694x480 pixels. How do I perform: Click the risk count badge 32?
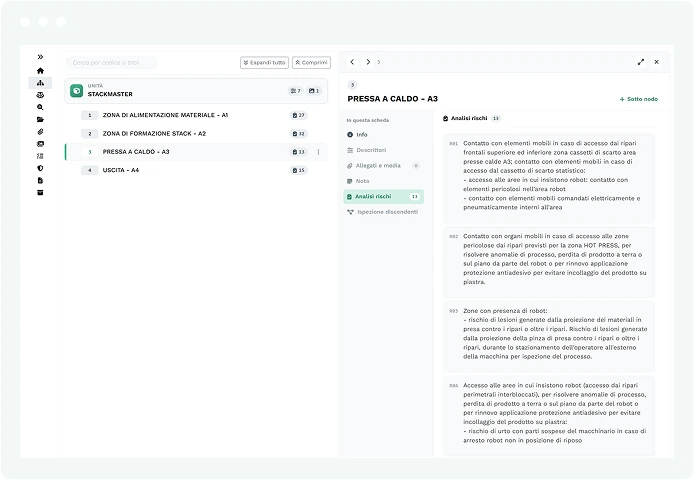[x=298, y=134]
